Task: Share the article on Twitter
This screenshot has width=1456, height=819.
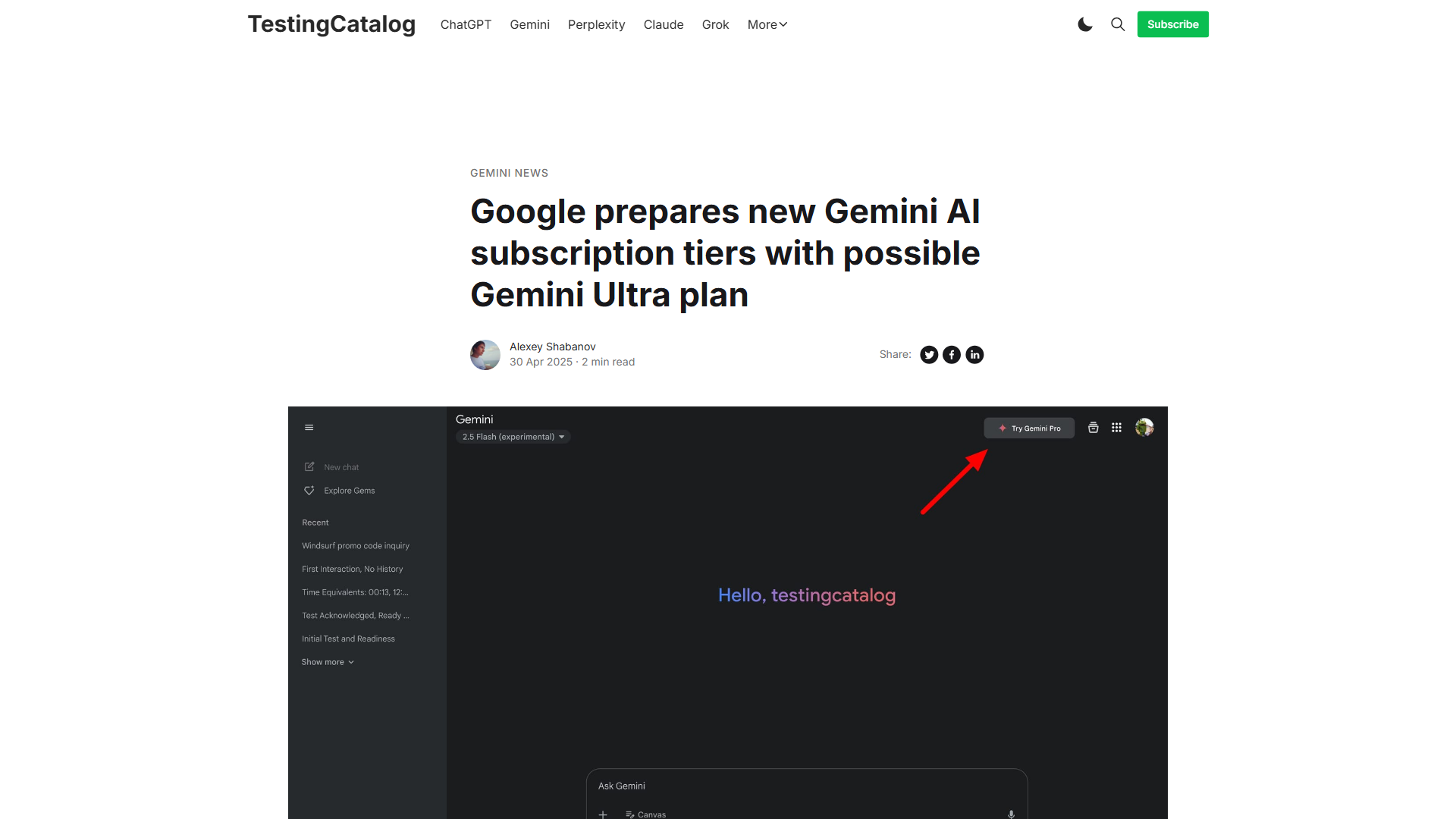Action: 929,355
